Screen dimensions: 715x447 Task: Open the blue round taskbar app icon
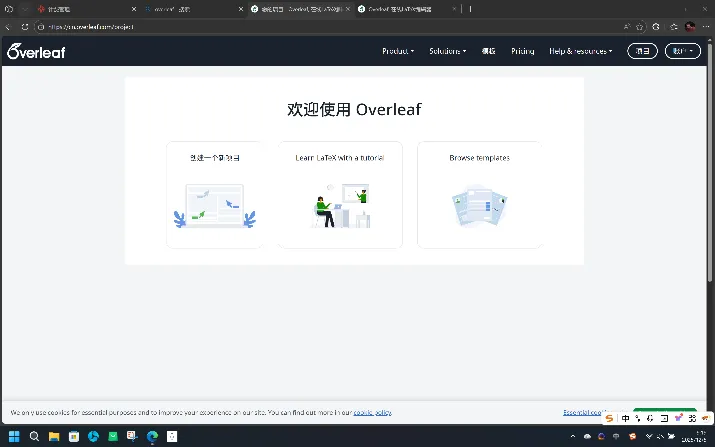tap(93, 437)
